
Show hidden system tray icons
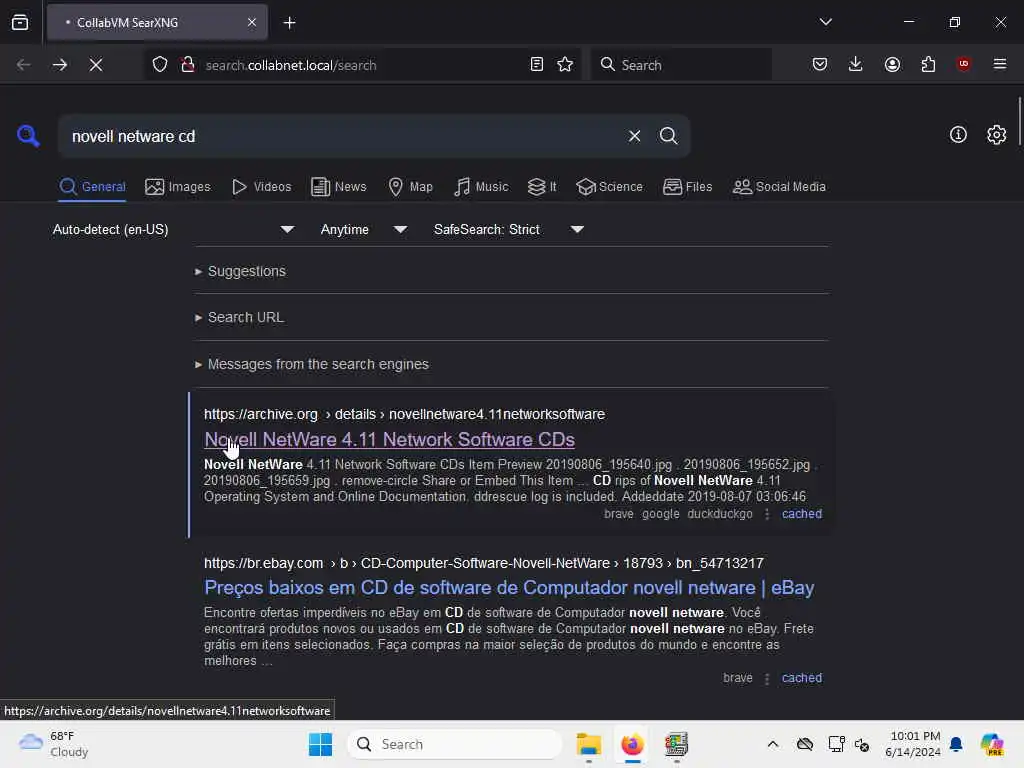[773, 744]
